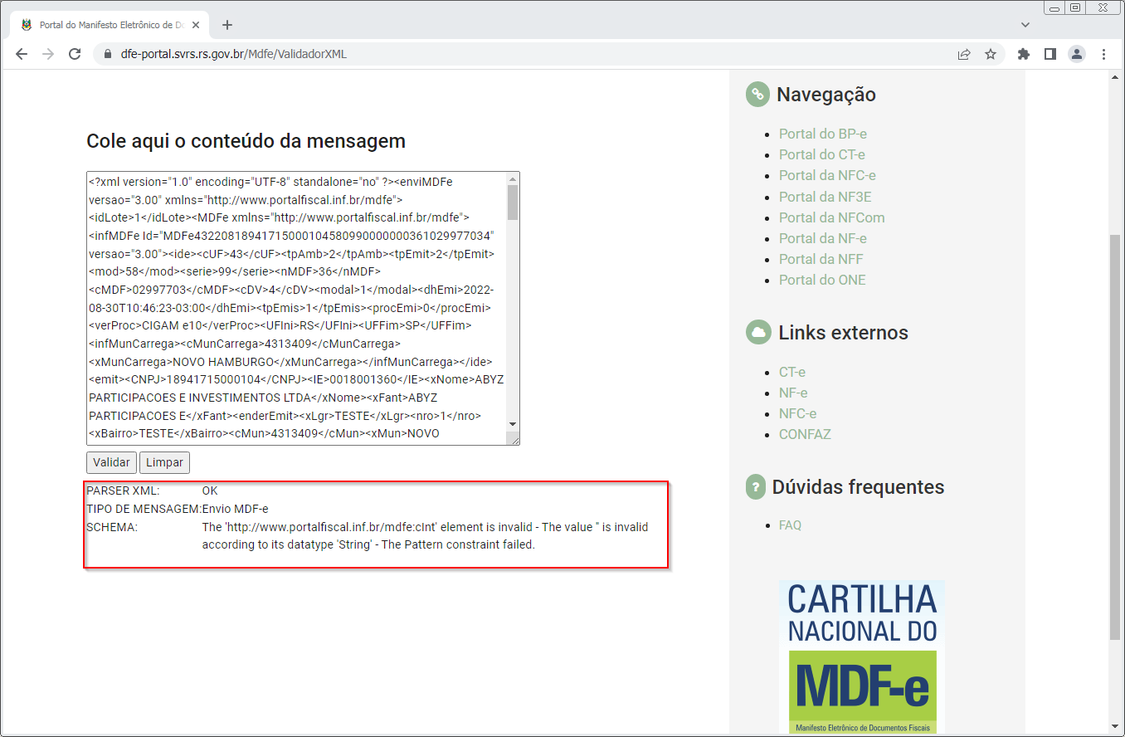Close the Portal do Manifesto Eletrônico tab
Screen dimensions: 1125x737
pos(196,25)
